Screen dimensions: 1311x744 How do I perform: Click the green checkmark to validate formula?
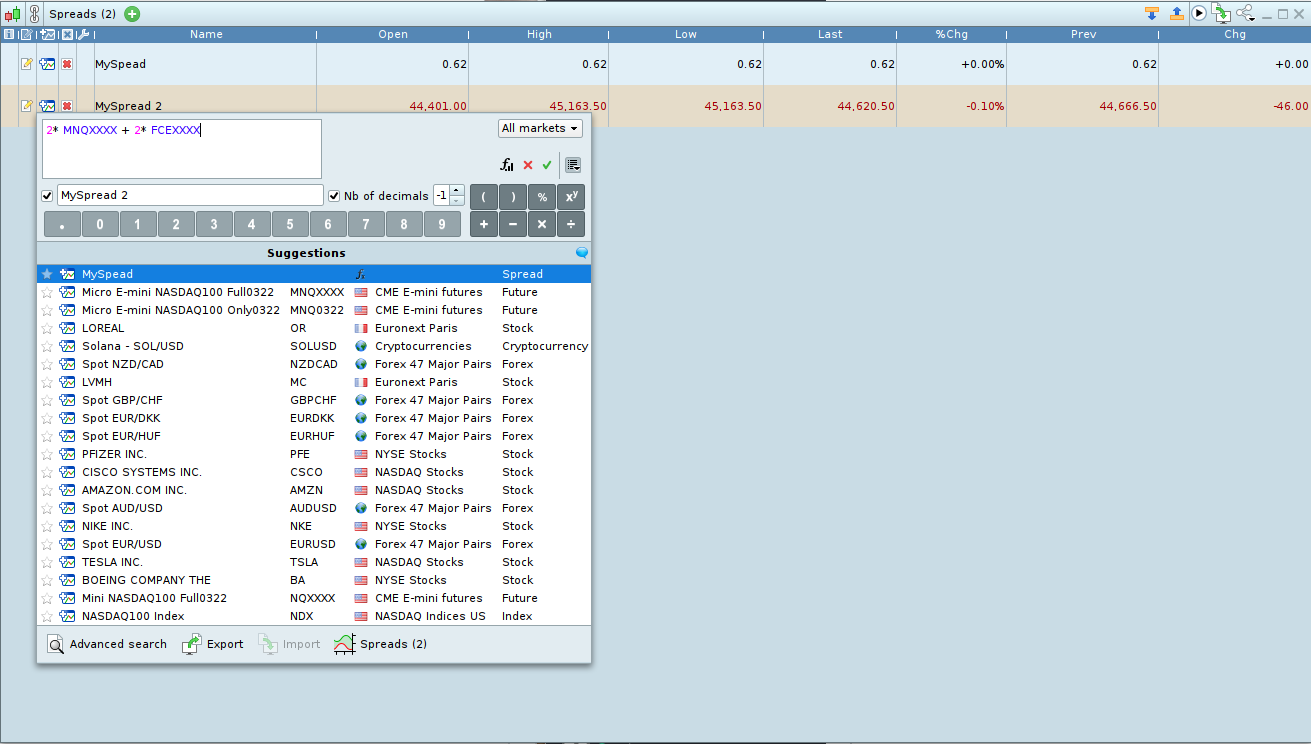[547, 165]
